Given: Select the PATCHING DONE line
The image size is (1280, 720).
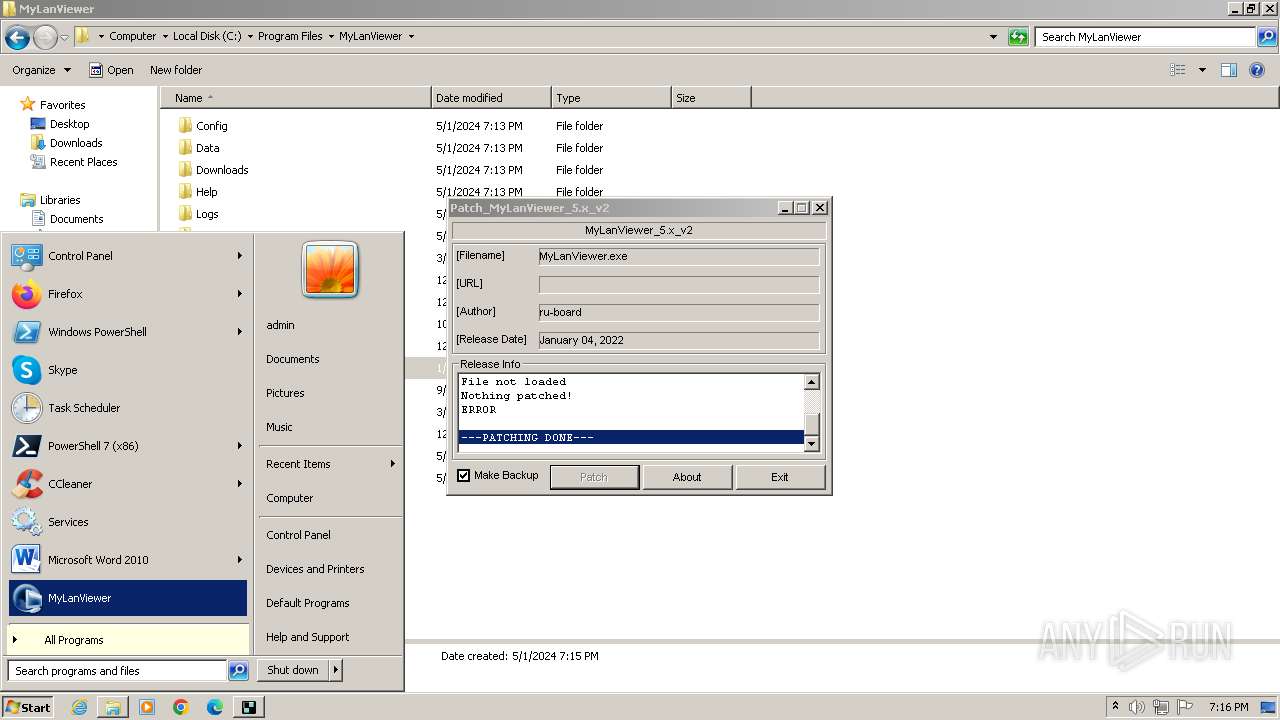Looking at the screenshot, I should click(x=631, y=437).
